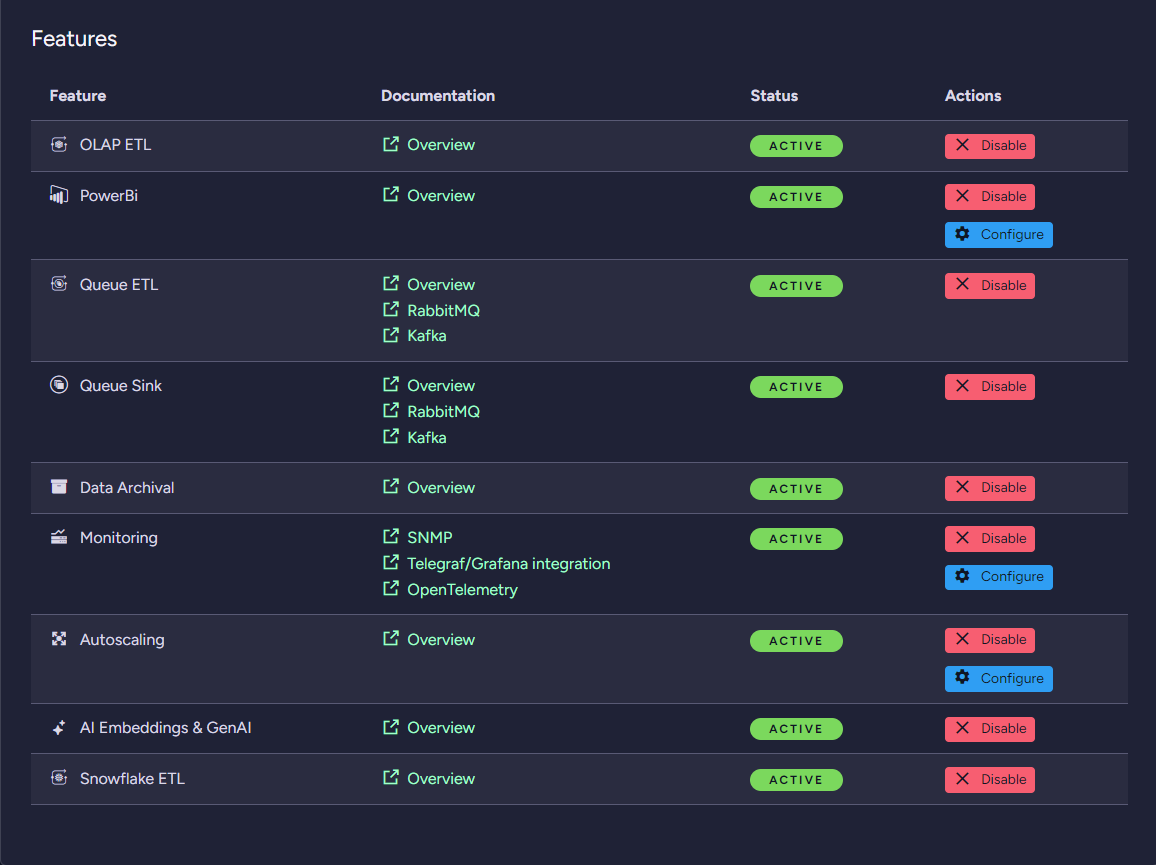The width and height of the screenshot is (1156, 865).
Task: Click the Data Archival box icon
Action: (59, 487)
